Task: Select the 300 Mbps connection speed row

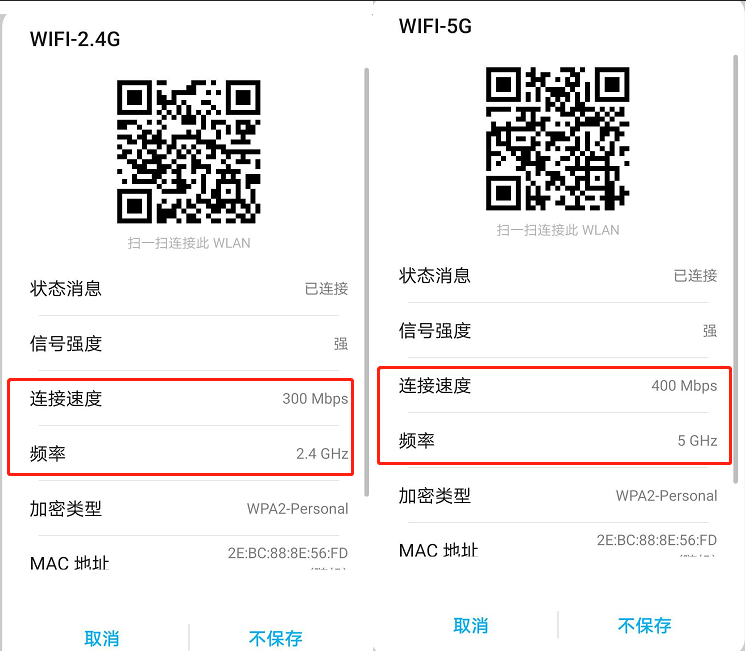Action: point(189,398)
